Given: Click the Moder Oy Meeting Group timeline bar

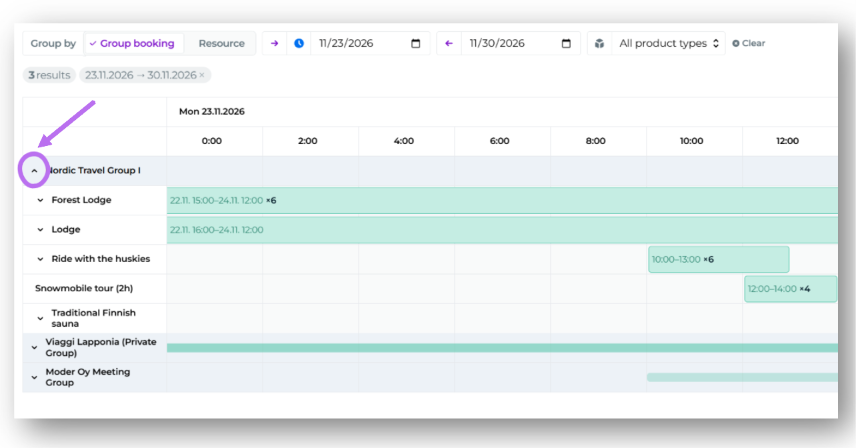Looking at the screenshot, I should (x=742, y=377).
